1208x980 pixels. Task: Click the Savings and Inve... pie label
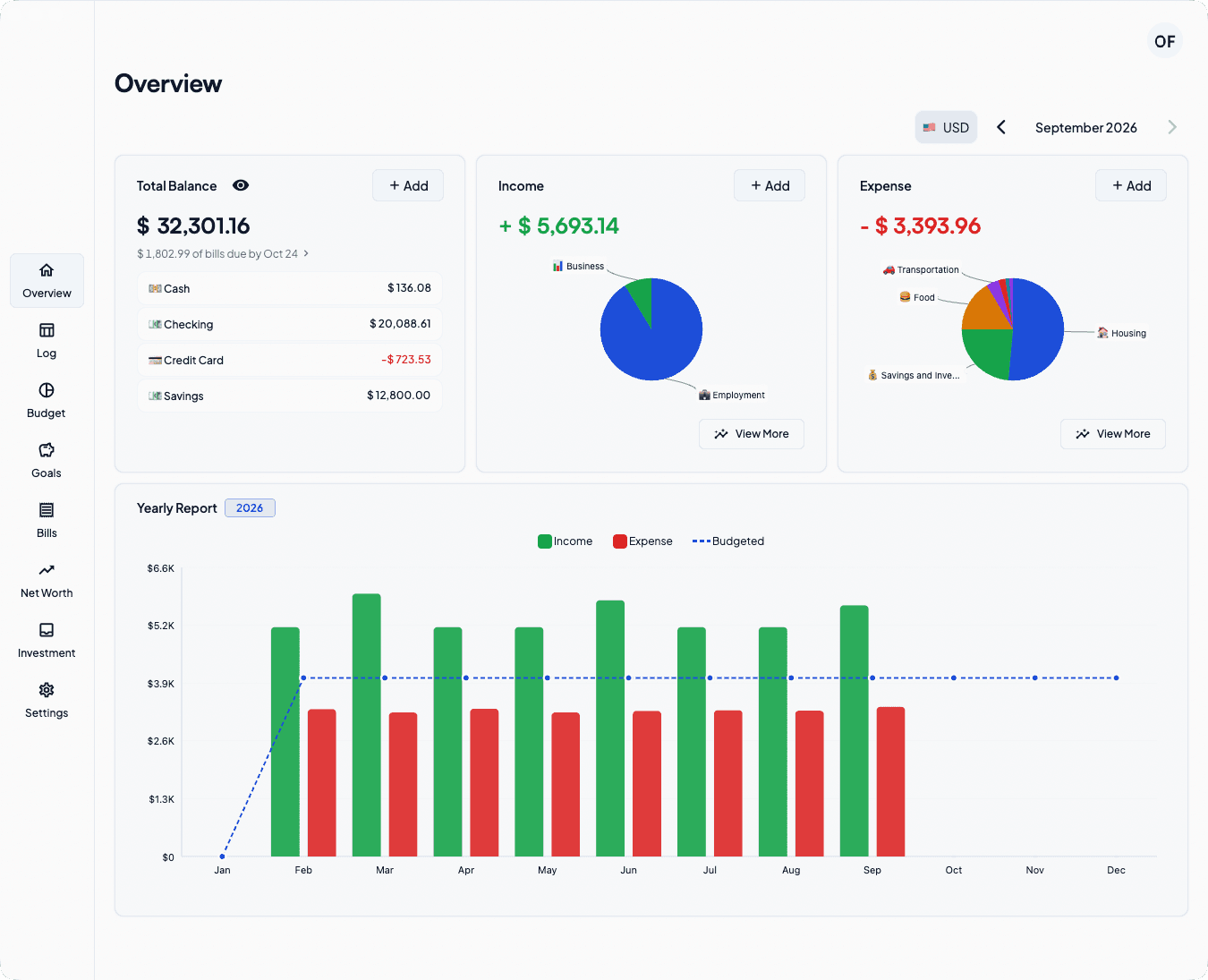click(x=914, y=375)
